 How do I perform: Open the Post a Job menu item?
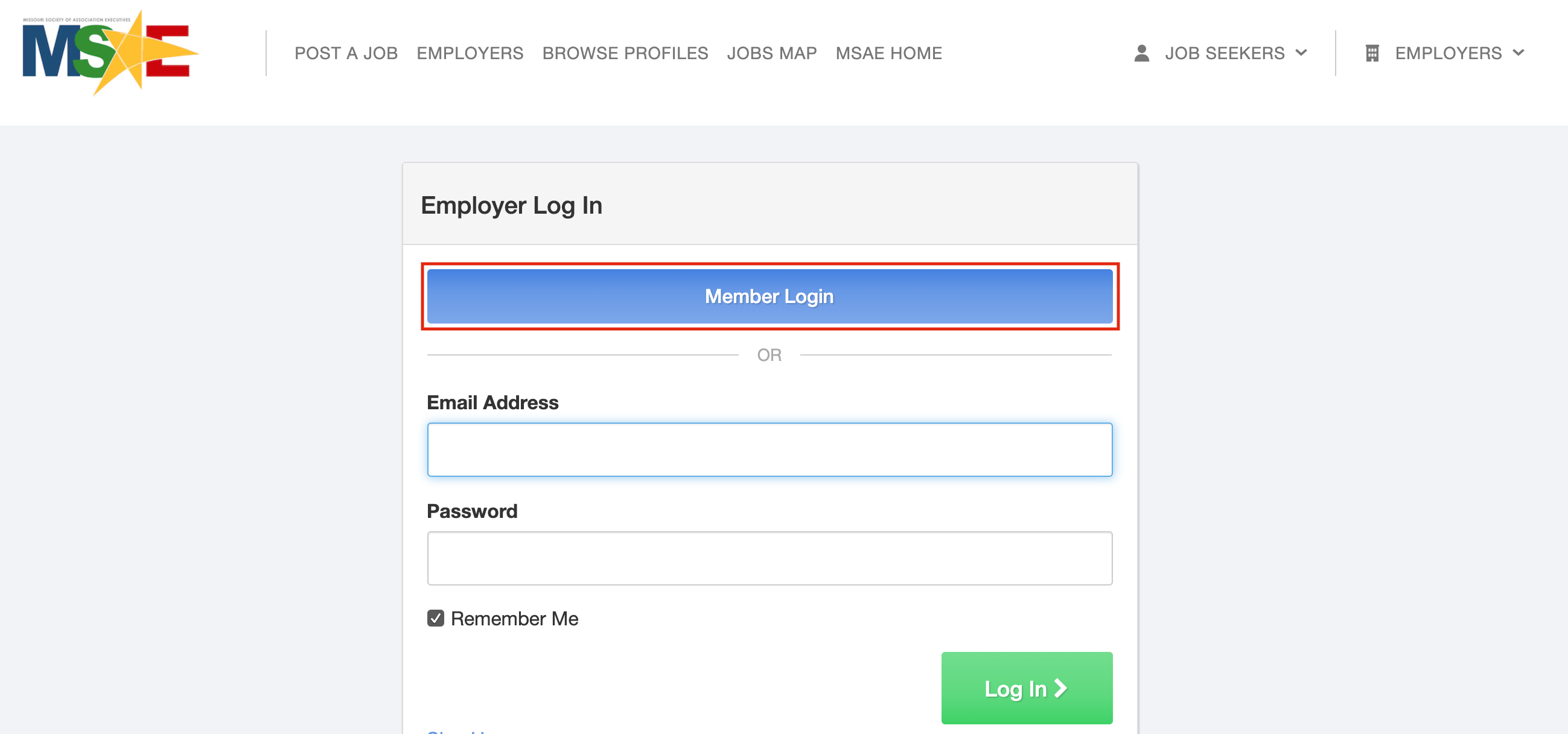coord(346,53)
